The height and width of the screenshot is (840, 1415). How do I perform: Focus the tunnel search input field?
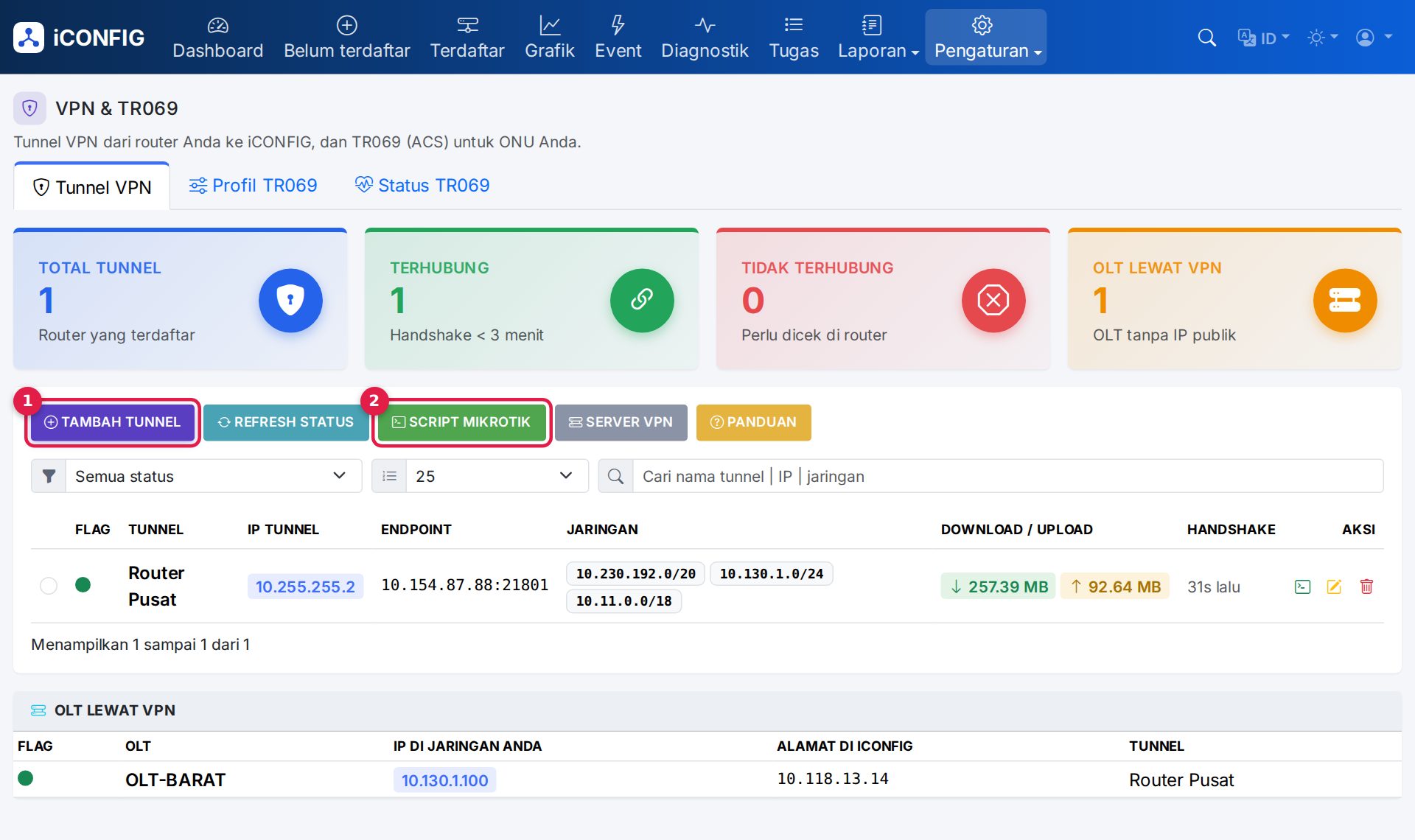1007,476
